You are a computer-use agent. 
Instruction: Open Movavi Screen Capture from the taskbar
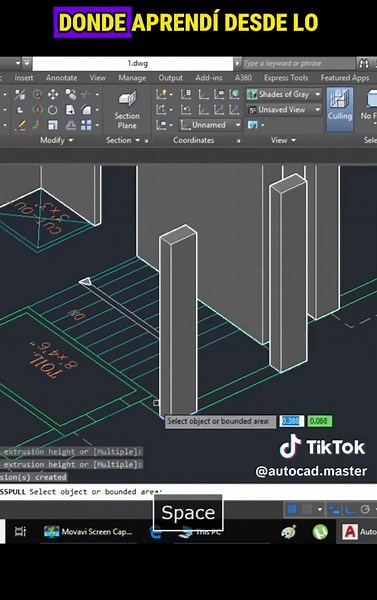88,532
